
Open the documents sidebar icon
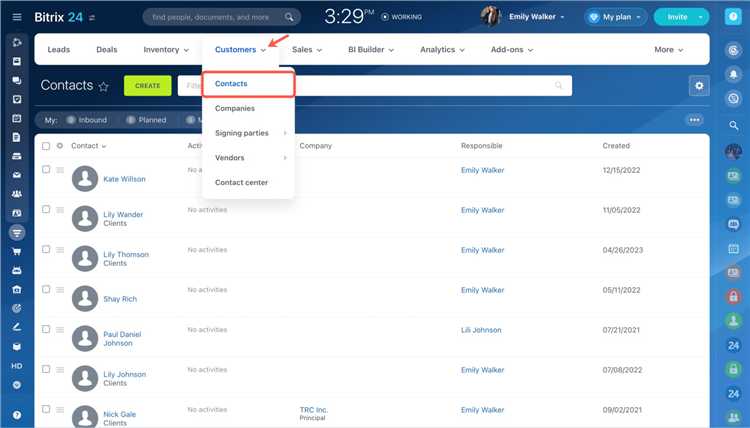click(17, 137)
